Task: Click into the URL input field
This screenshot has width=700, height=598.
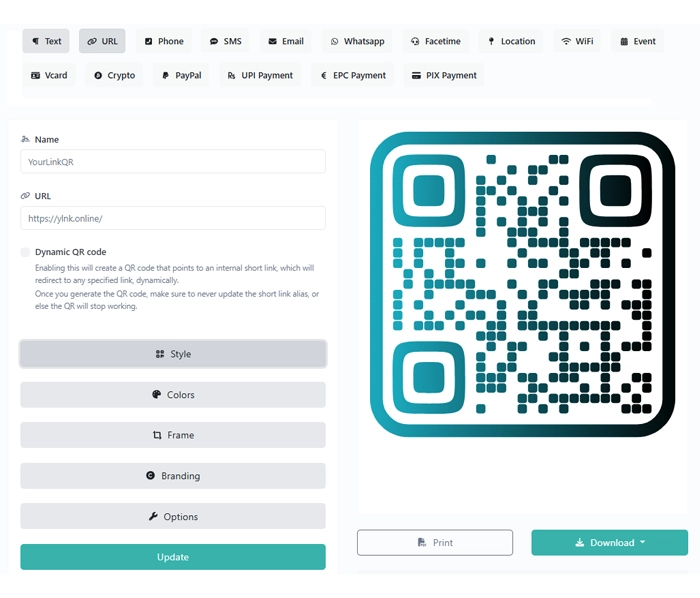Action: [x=173, y=218]
